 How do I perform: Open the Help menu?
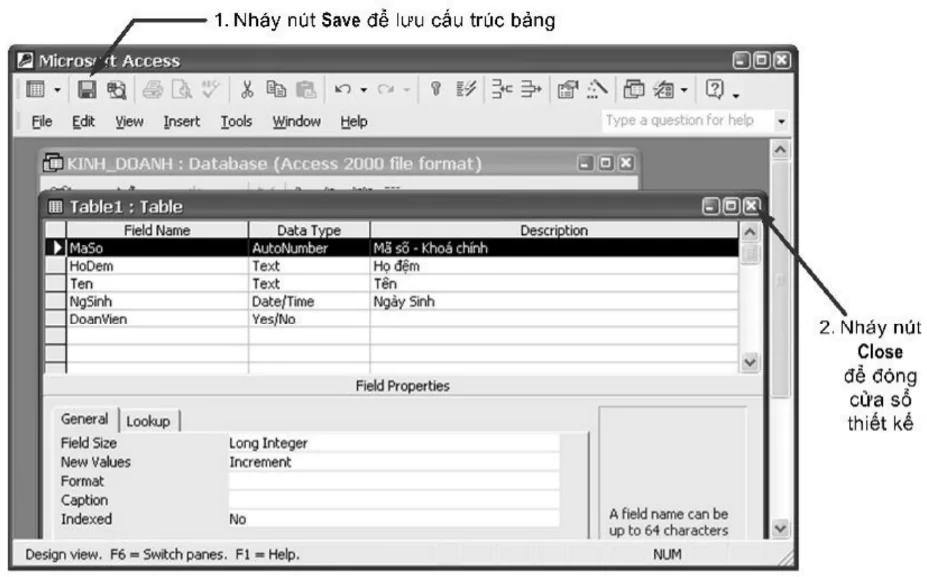[x=354, y=122]
